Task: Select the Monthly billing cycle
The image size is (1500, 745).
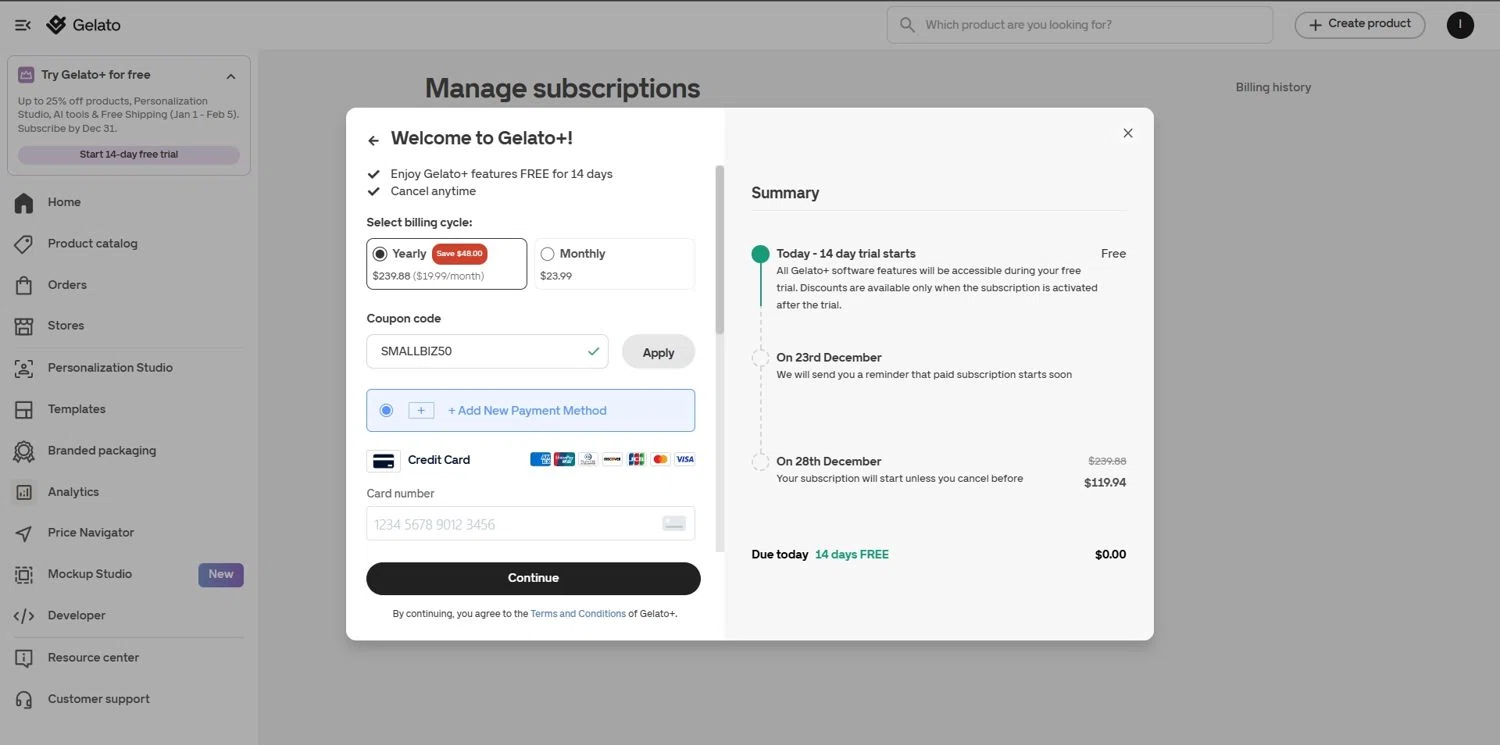Action: (x=615, y=264)
